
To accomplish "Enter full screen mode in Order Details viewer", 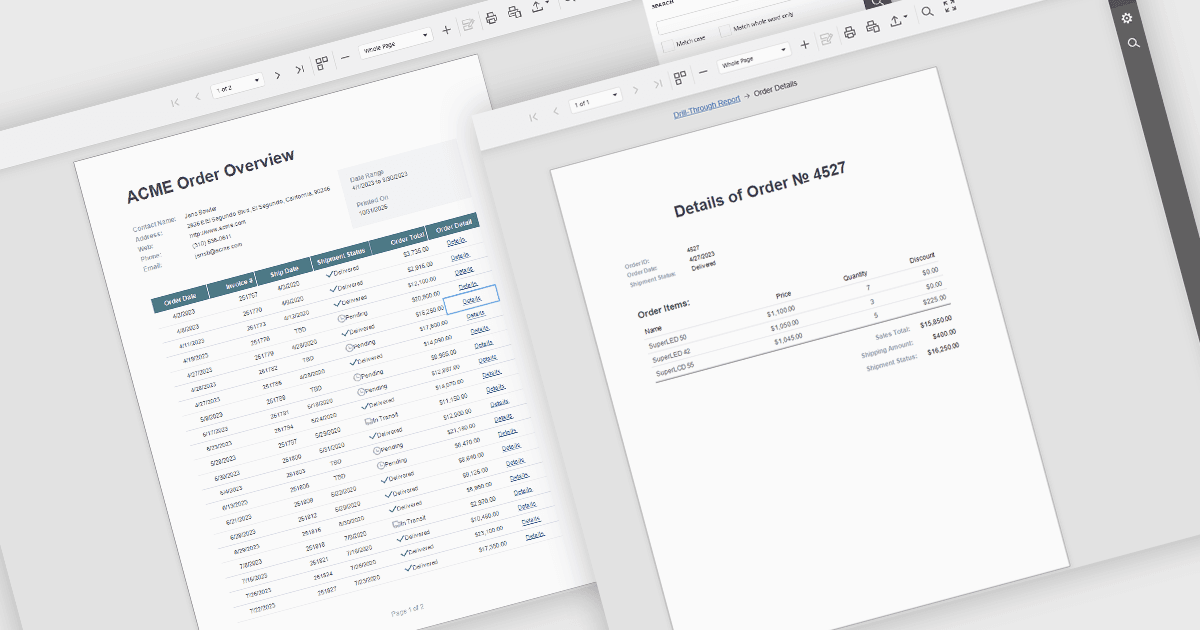I will pyautogui.click(x=950, y=6).
